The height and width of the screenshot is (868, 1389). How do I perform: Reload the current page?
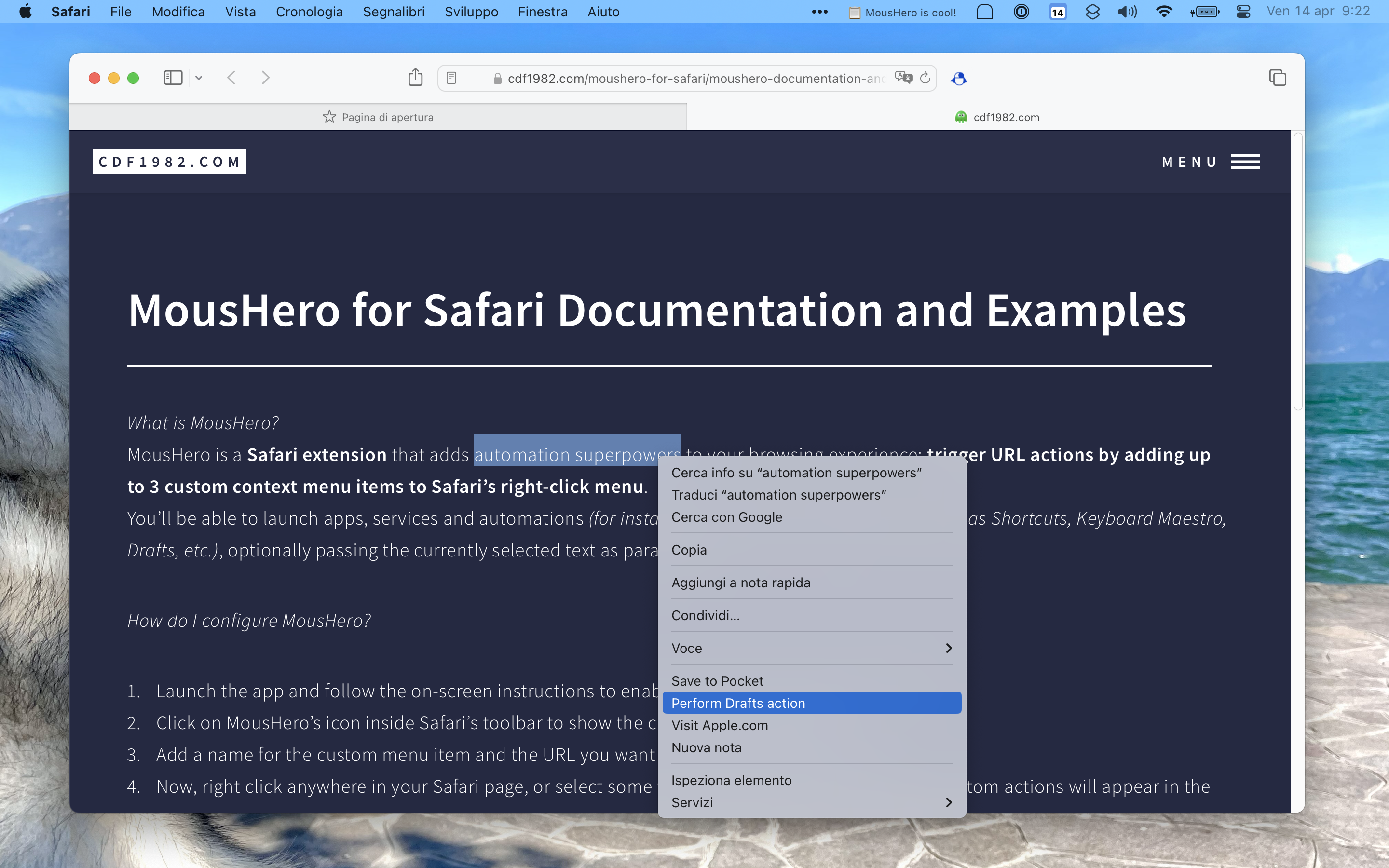point(925,78)
